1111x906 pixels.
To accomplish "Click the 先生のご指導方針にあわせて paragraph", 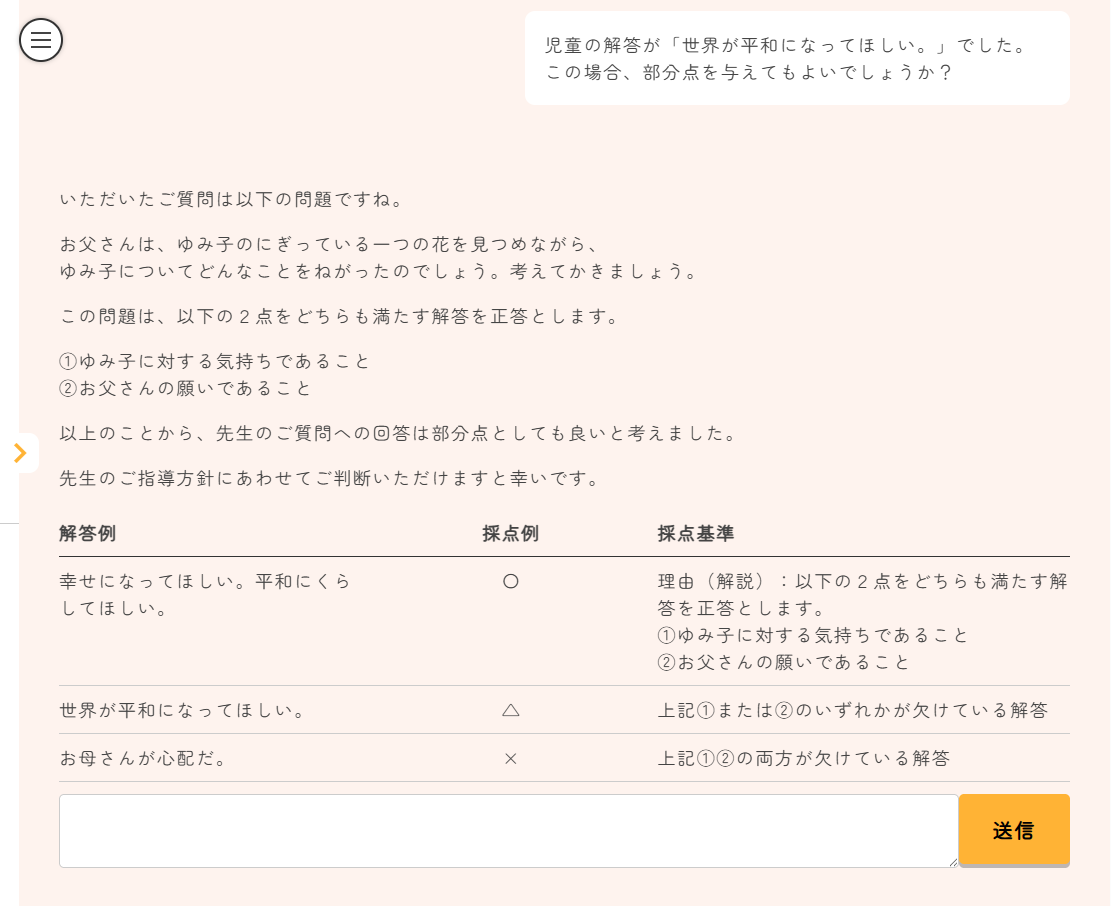I will point(330,478).
